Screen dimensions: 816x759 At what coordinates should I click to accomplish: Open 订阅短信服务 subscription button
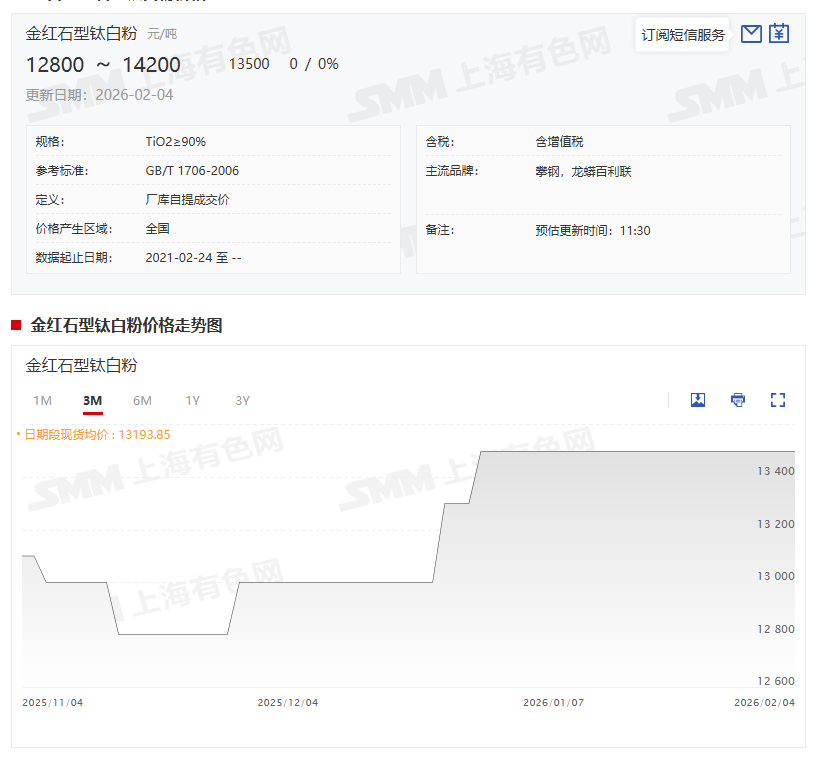coord(683,35)
